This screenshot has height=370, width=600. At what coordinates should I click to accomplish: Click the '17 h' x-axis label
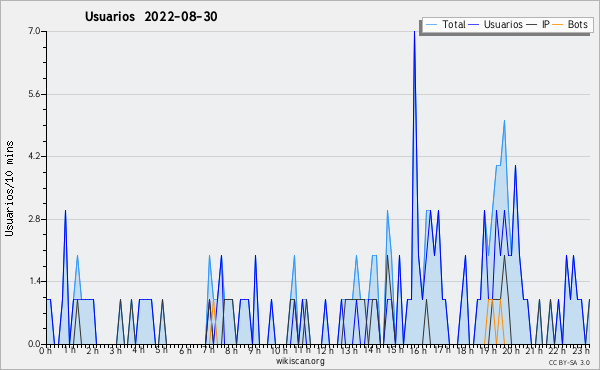442,350
